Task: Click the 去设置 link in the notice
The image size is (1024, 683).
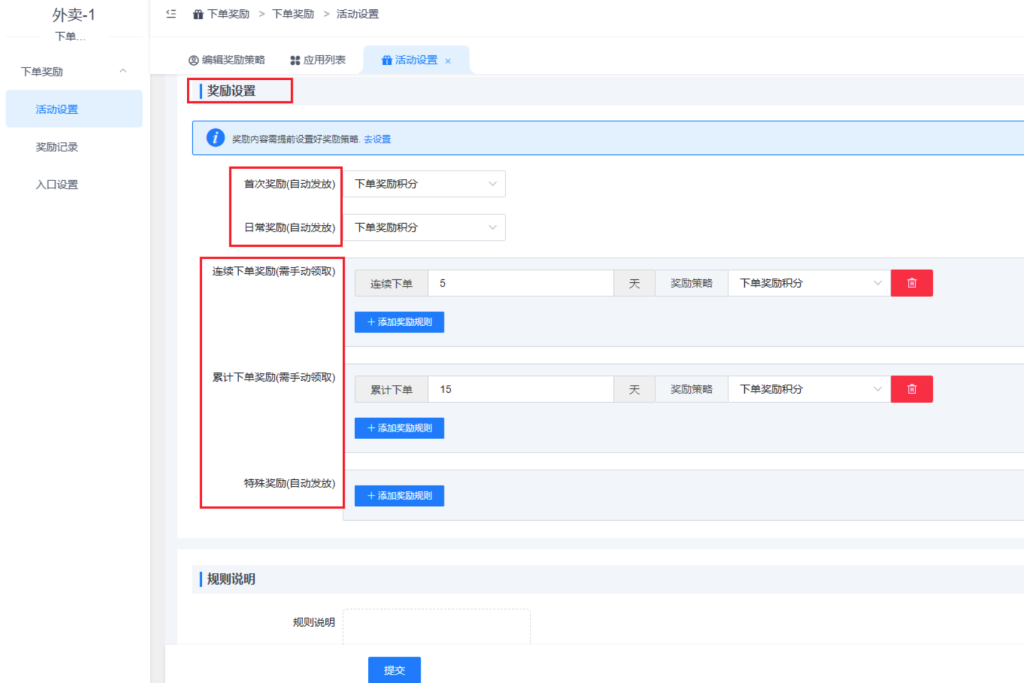Action: pos(377,139)
